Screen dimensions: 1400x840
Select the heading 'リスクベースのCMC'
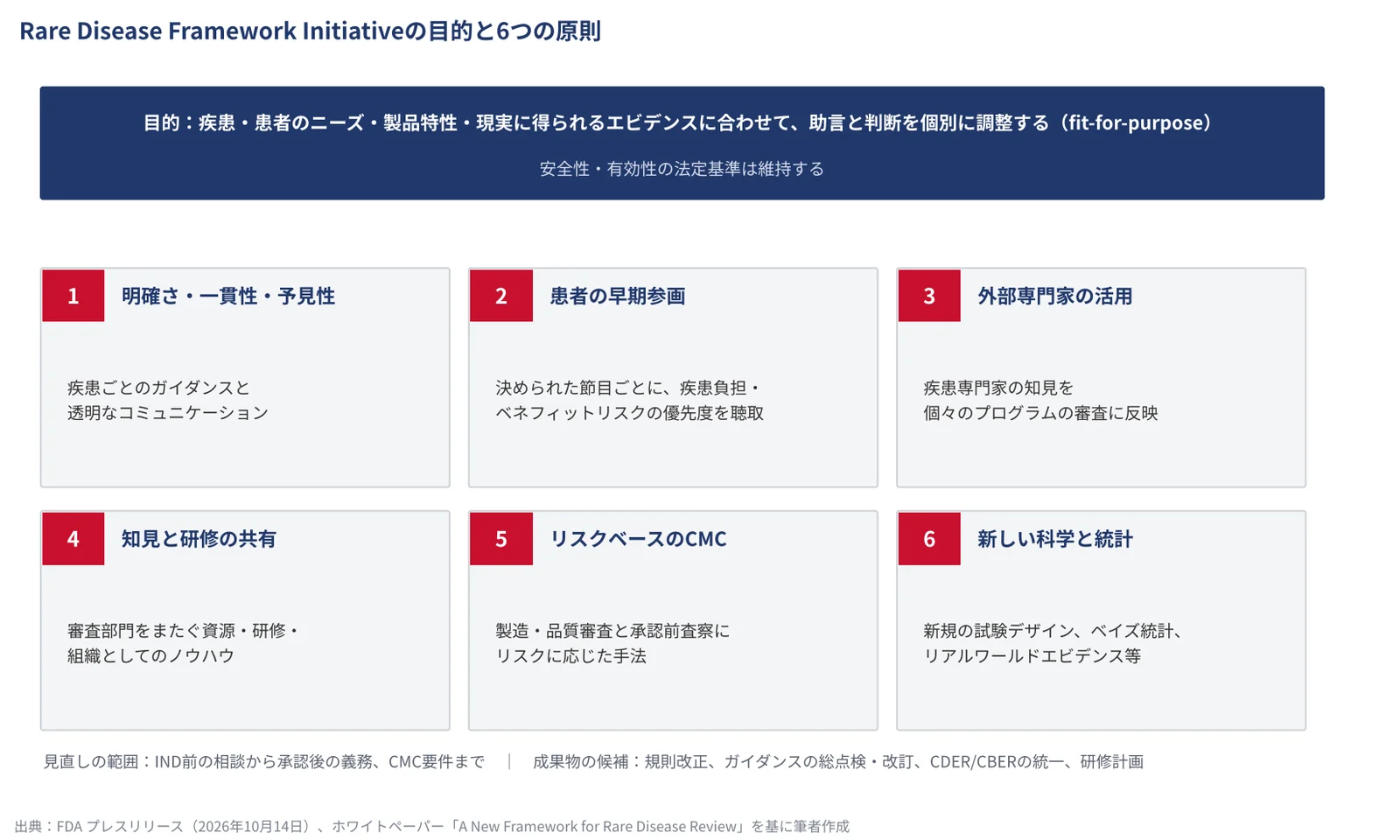pyautogui.click(x=638, y=539)
